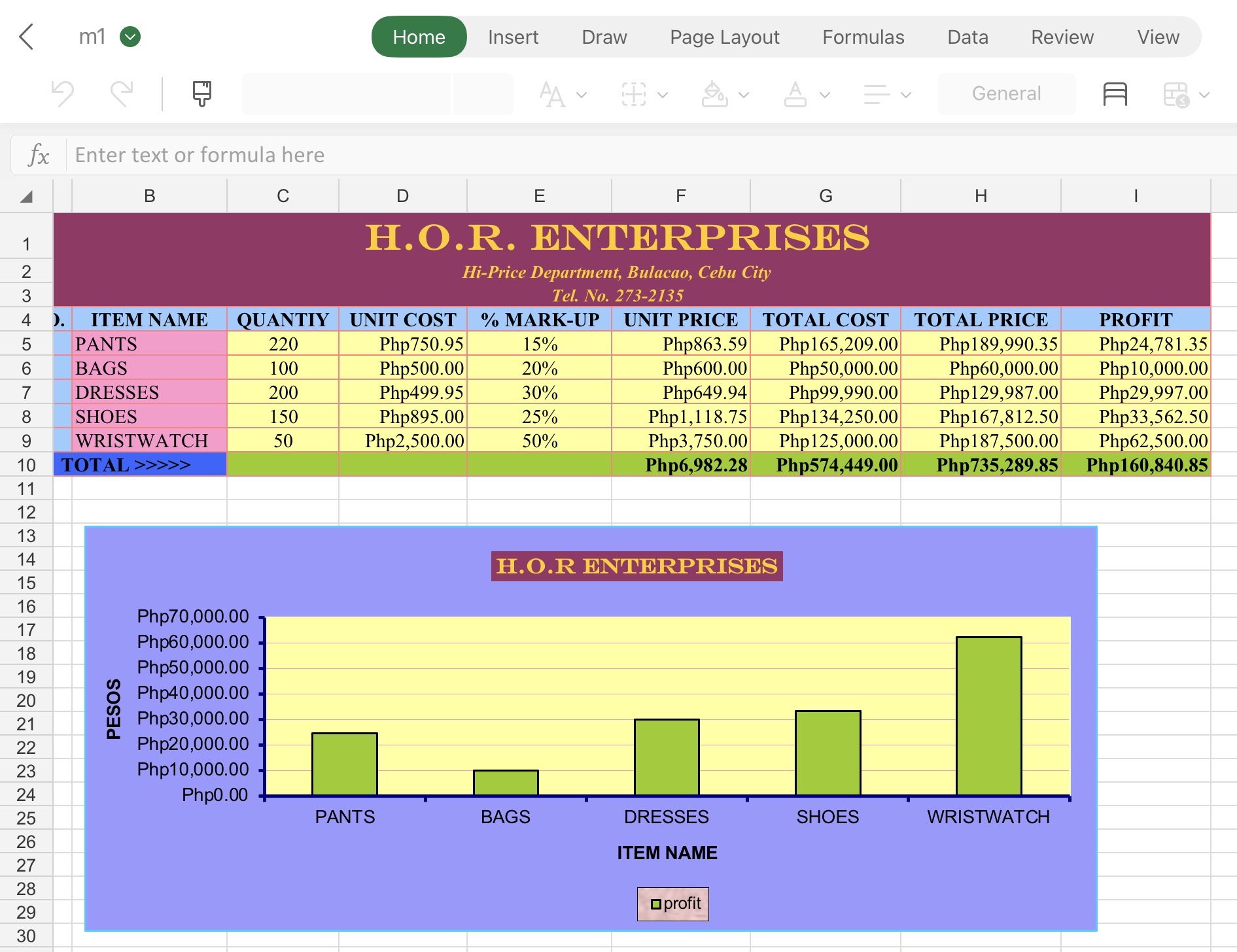Screen dimensions: 1237x952
Task: Focus the formula bar input
Action: pyautogui.click(x=651, y=155)
